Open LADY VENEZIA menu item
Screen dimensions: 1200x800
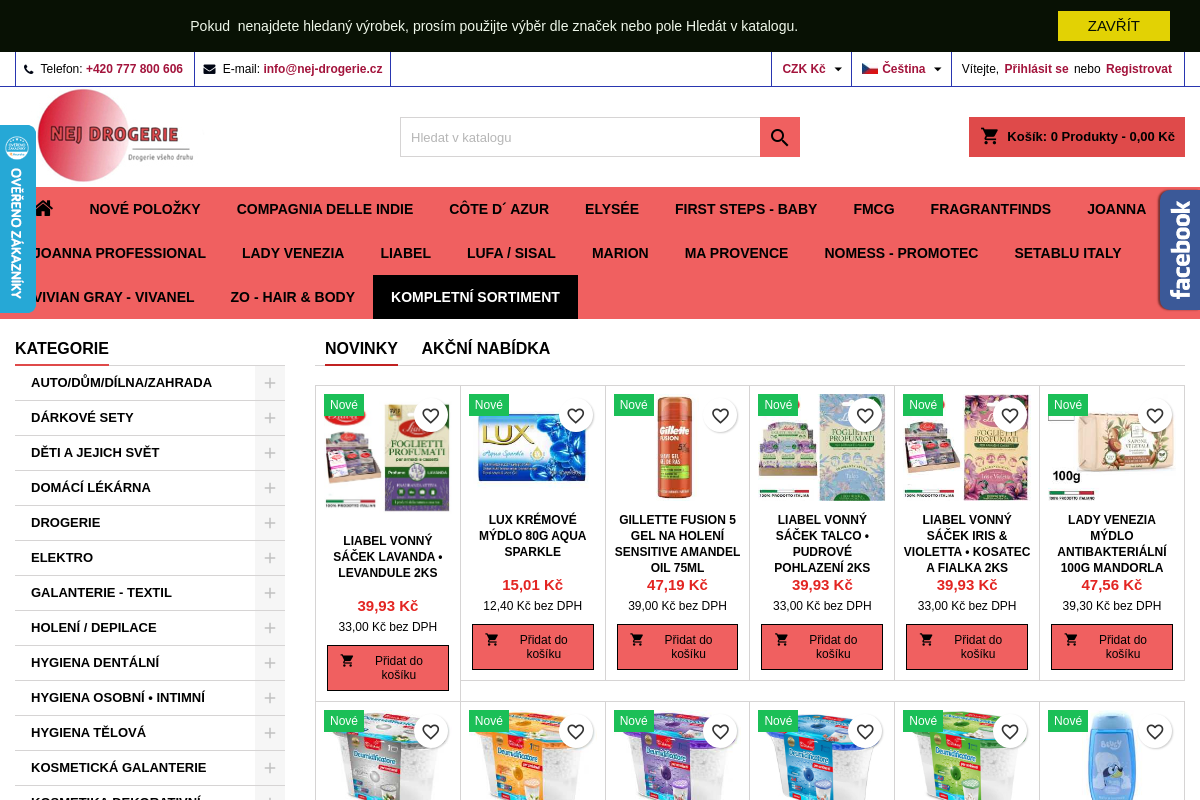pos(293,253)
